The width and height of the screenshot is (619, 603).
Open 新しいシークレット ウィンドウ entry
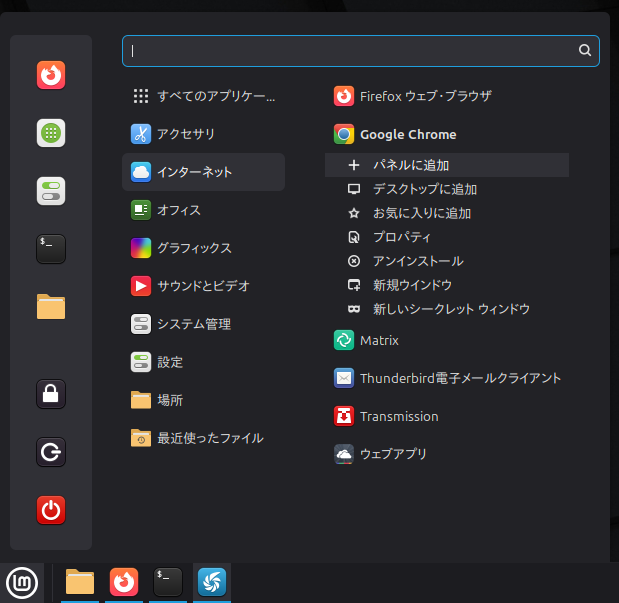click(x=450, y=309)
